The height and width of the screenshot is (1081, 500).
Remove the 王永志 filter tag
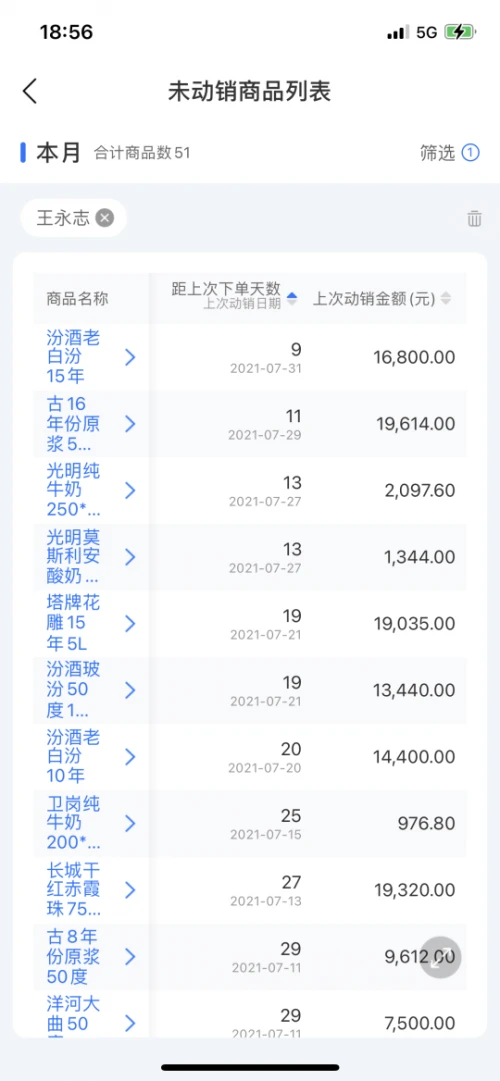tap(104, 218)
